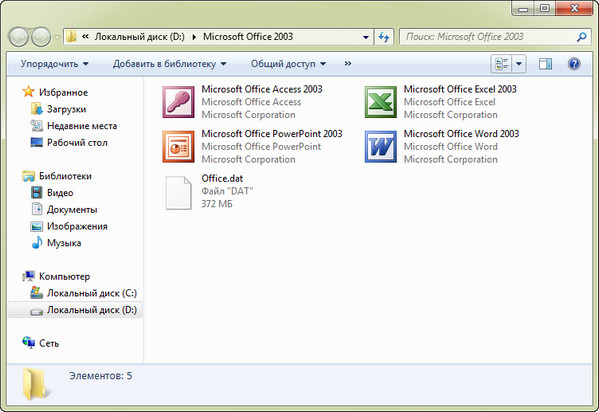The width and height of the screenshot is (599, 412).
Task: Open the help button
Action: tap(574, 64)
